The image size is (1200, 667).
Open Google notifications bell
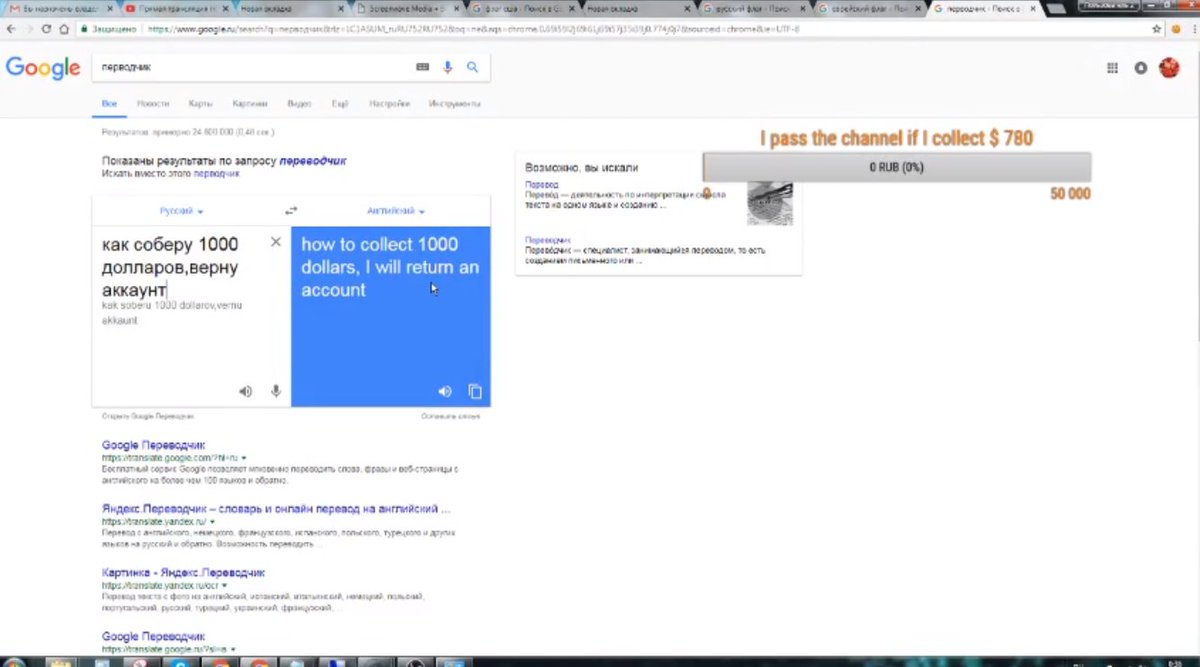point(1140,68)
